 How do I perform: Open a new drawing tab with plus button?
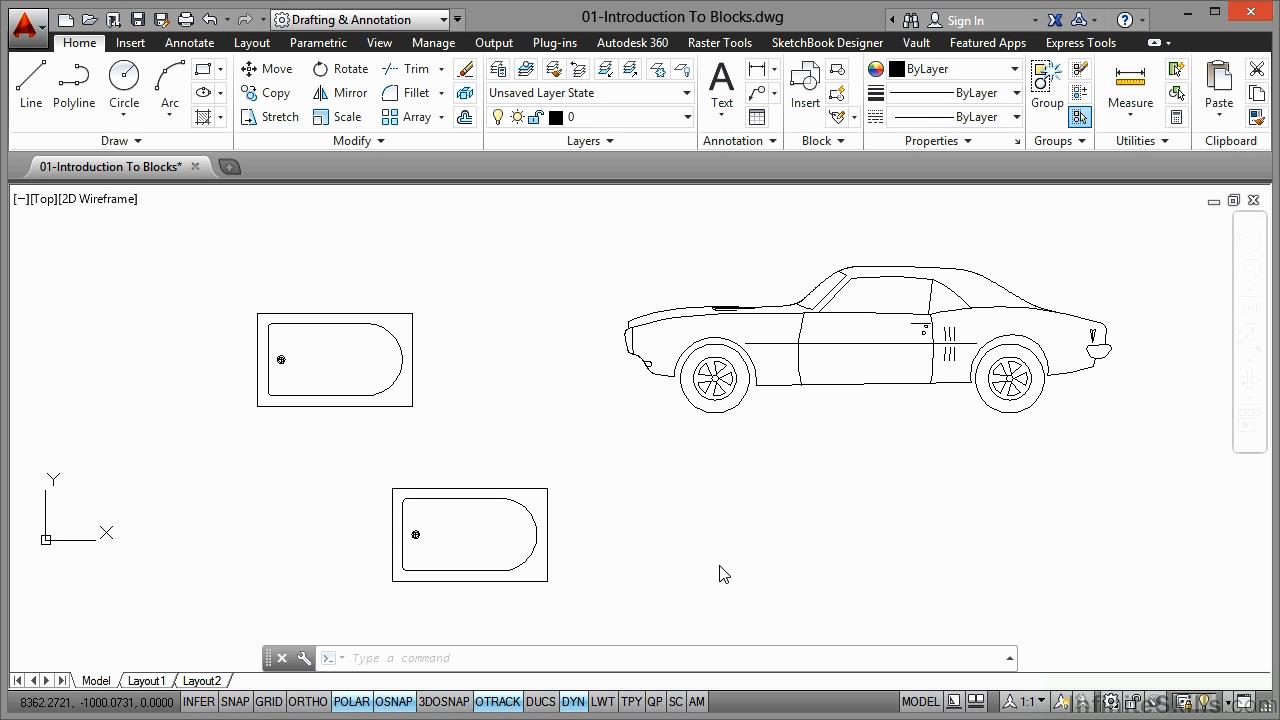[x=229, y=167]
